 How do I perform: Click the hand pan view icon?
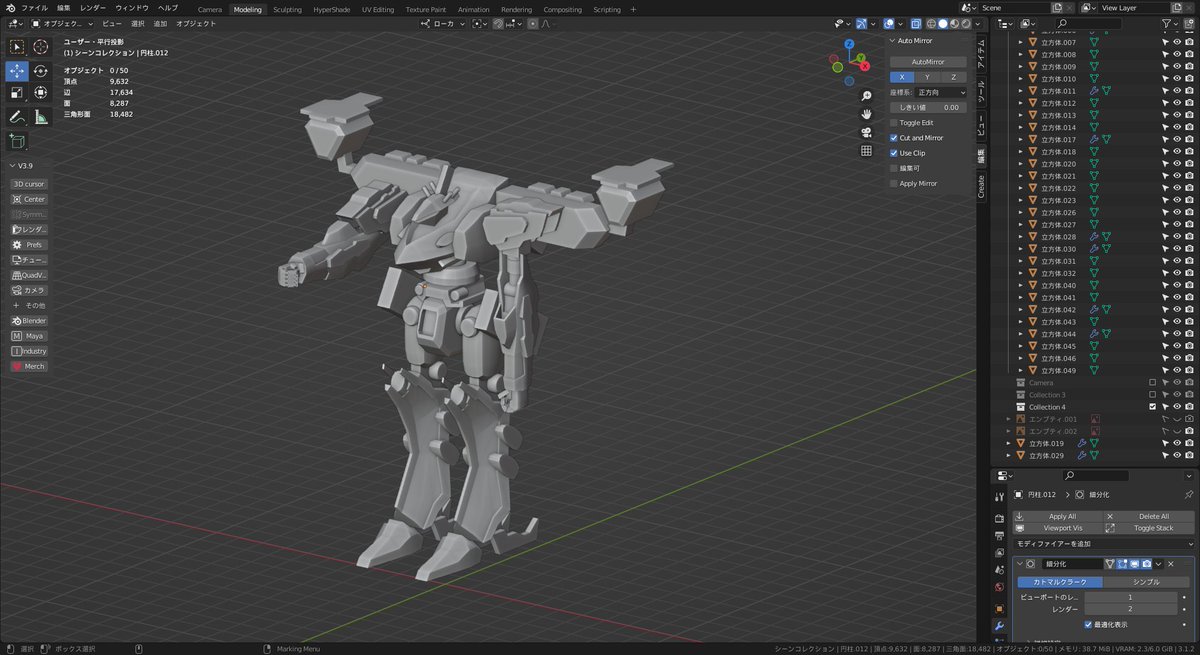866,114
